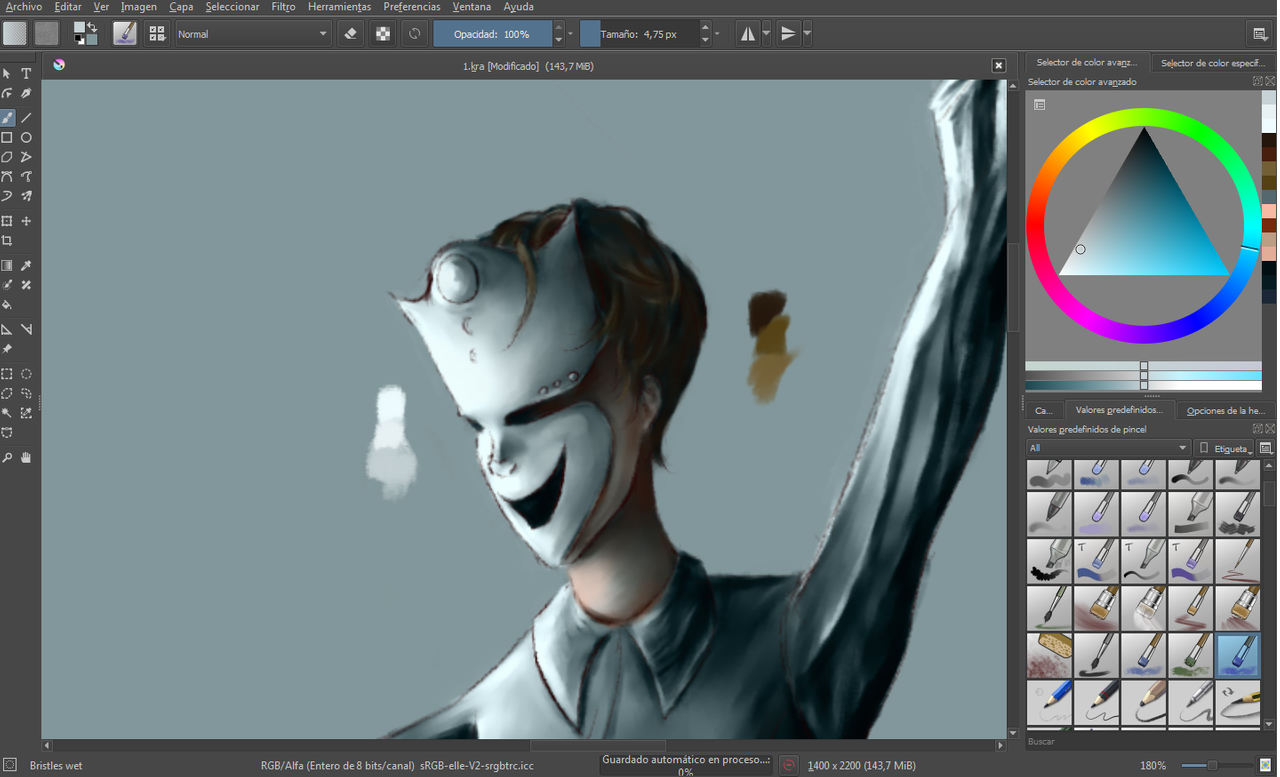Select the Reference Images pin tool
The image size is (1280, 777).
click(7, 349)
